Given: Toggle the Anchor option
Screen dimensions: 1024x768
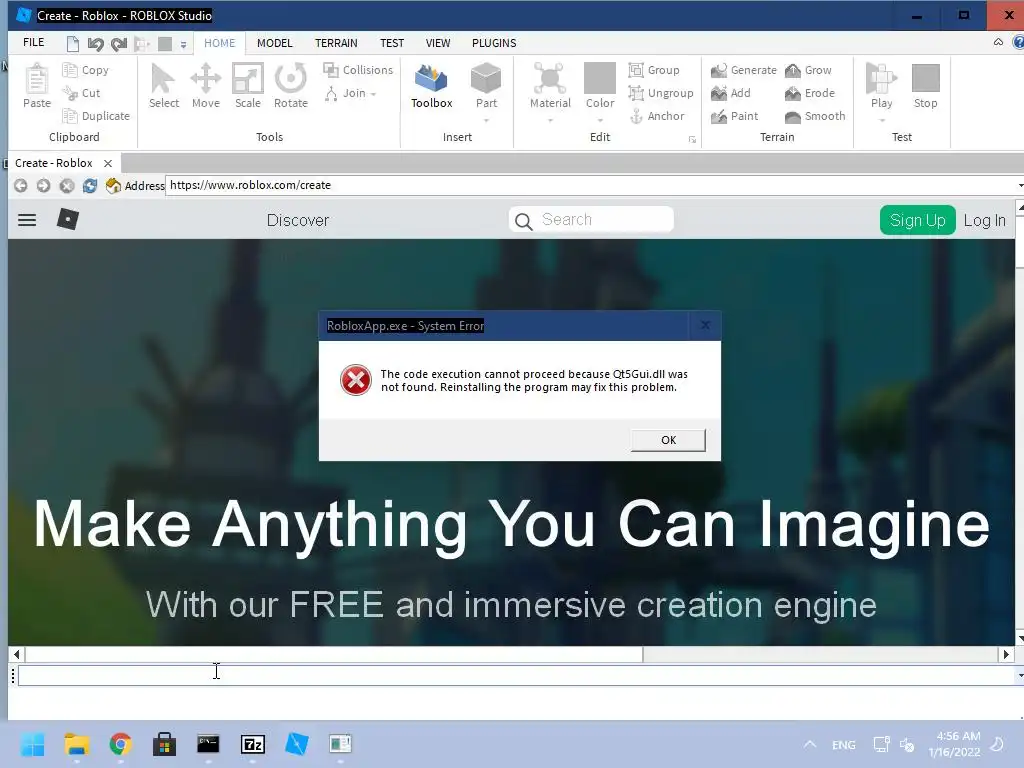Looking at the screenshot, I should click(x=657, y=116).
